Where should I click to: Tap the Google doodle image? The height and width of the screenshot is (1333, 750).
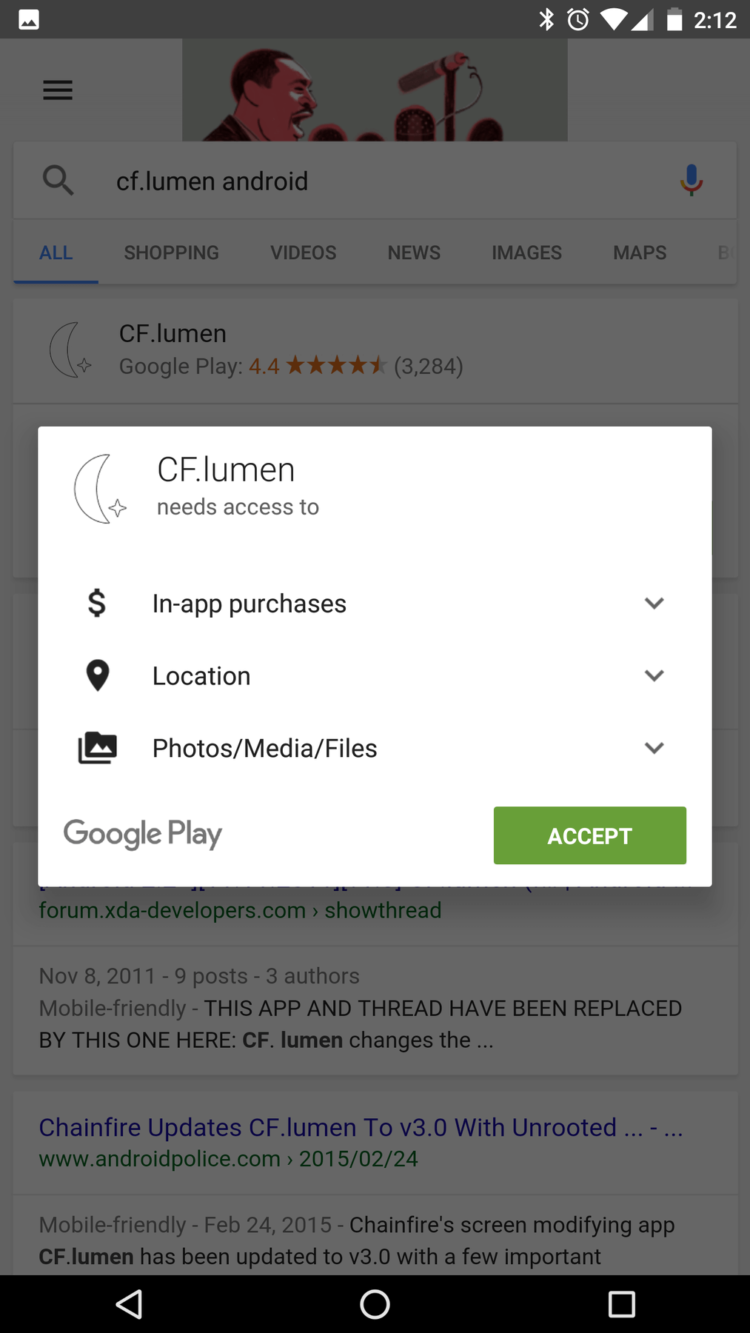click(375, 91)
